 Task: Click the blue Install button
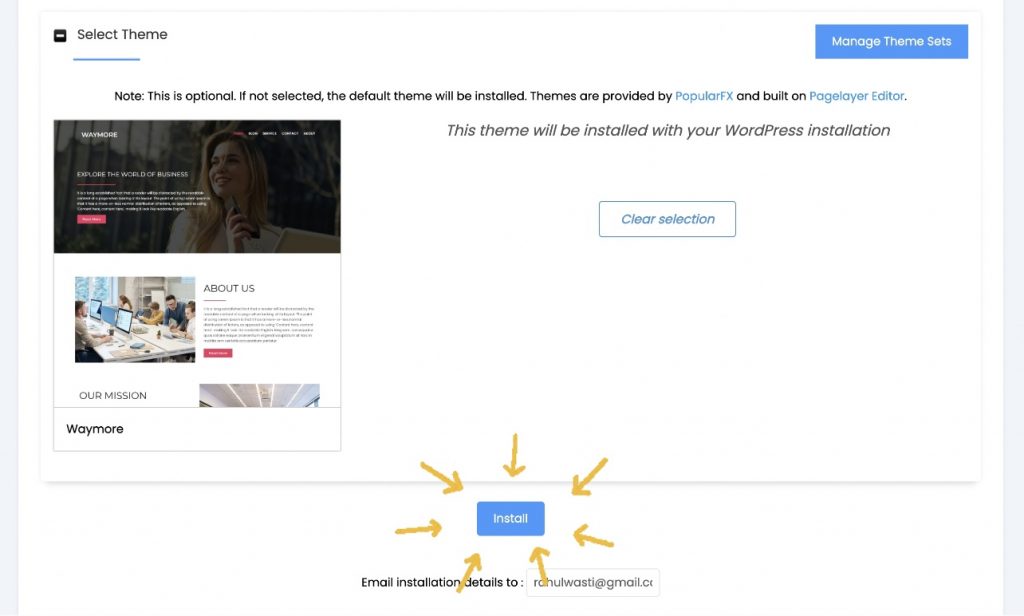point(511,519)
